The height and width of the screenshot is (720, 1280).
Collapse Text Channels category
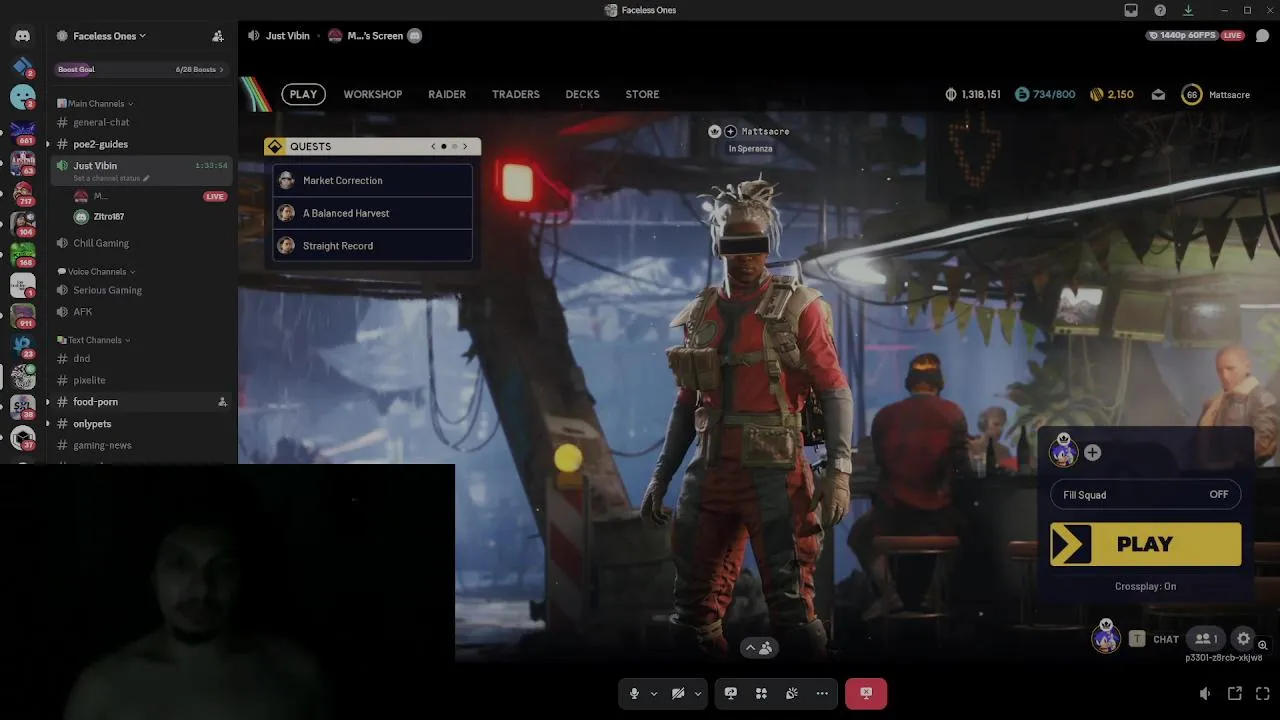tap(94, 340)
